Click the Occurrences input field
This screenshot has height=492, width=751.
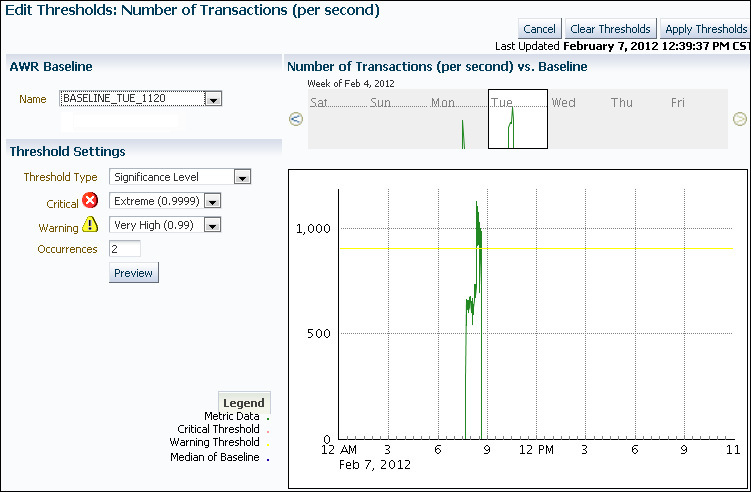[125, 248]
